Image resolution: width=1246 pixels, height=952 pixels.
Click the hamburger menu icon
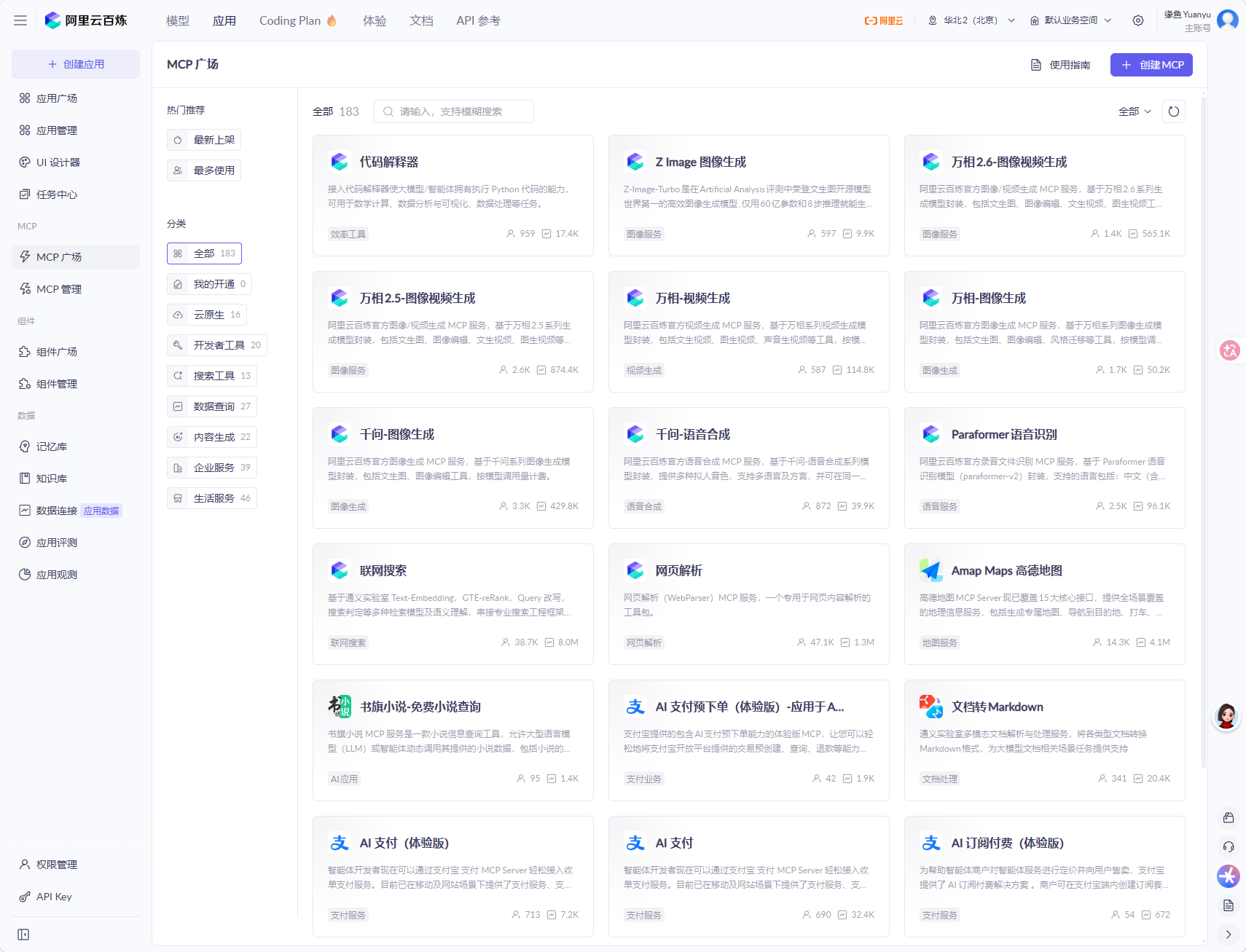[x=20, y=20]
